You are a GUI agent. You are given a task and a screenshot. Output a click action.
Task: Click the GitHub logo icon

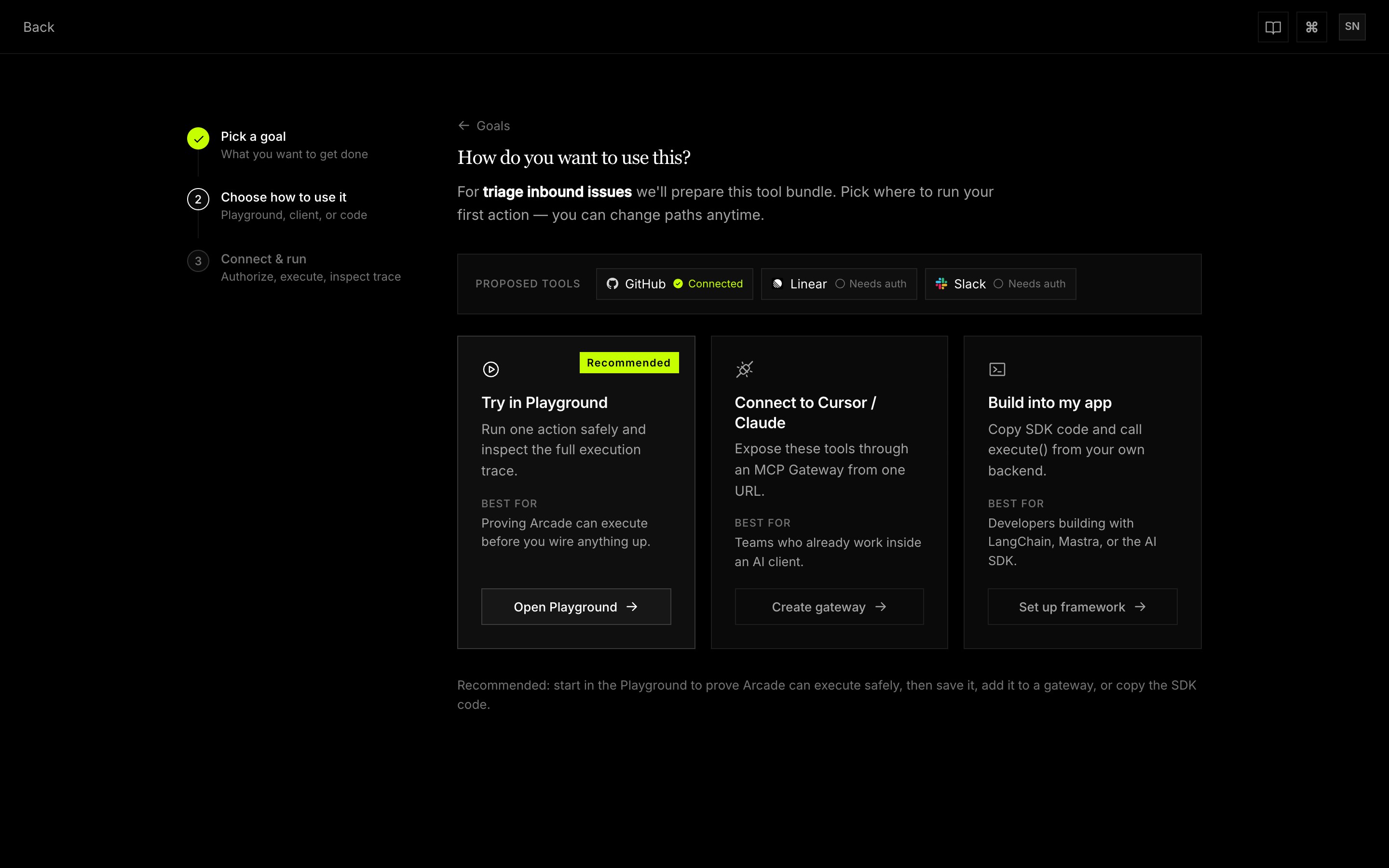612,284
